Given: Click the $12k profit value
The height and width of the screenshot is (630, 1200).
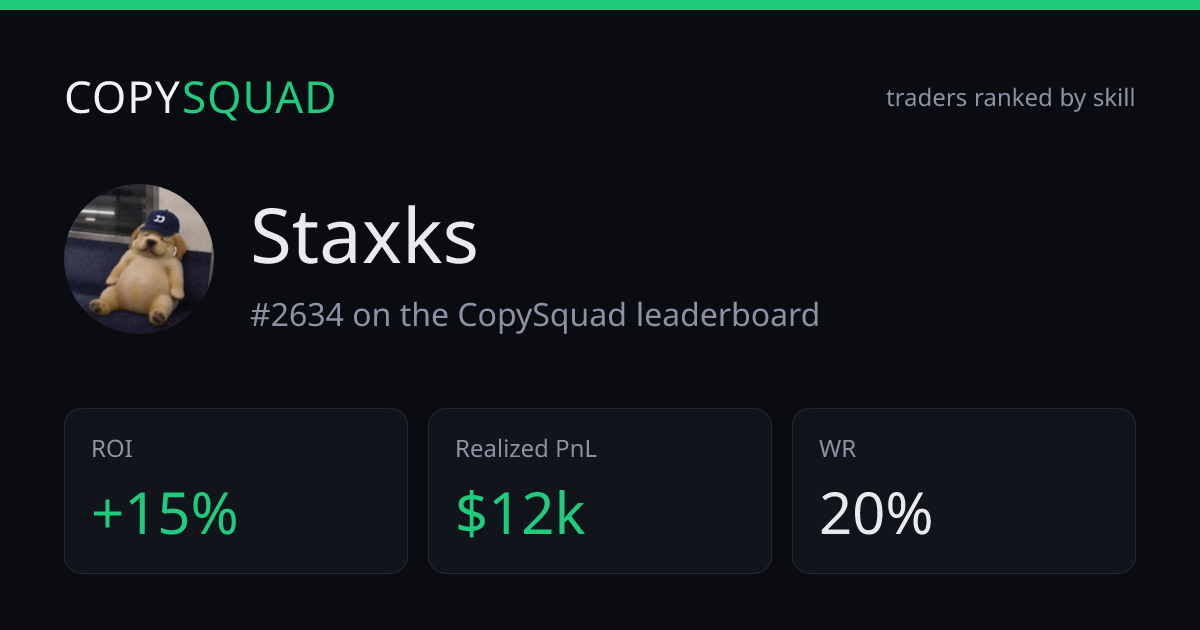Looking at the screenshot, I should point(520,514).
